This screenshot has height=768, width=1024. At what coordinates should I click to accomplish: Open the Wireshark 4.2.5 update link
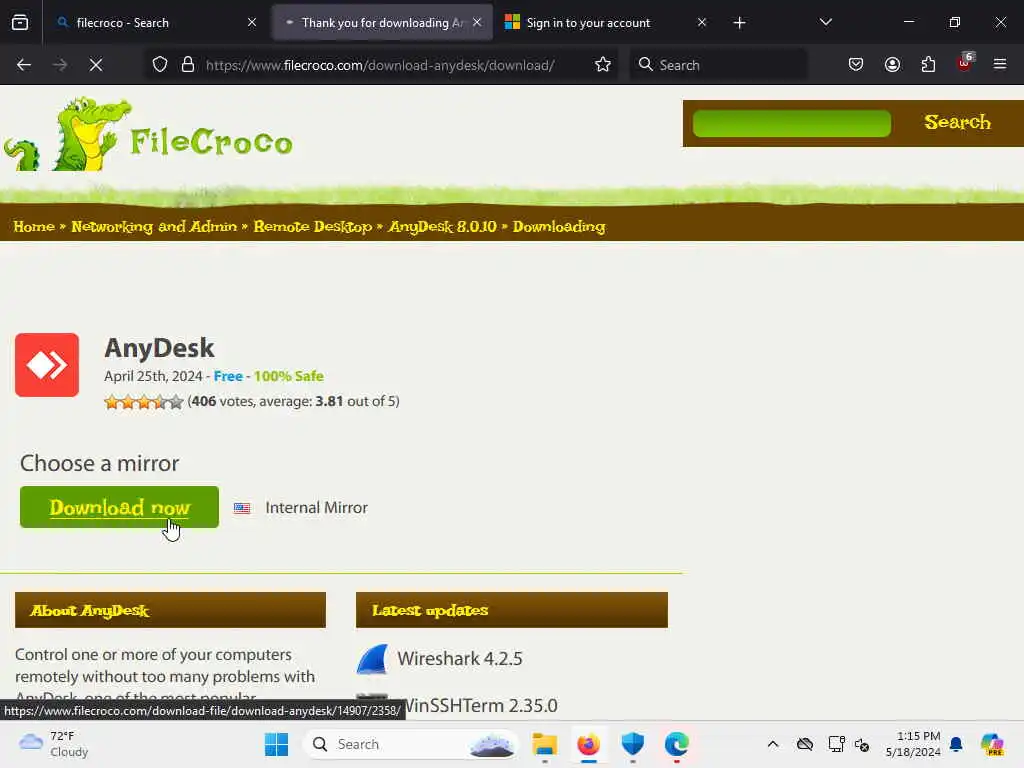coord(460,658)
